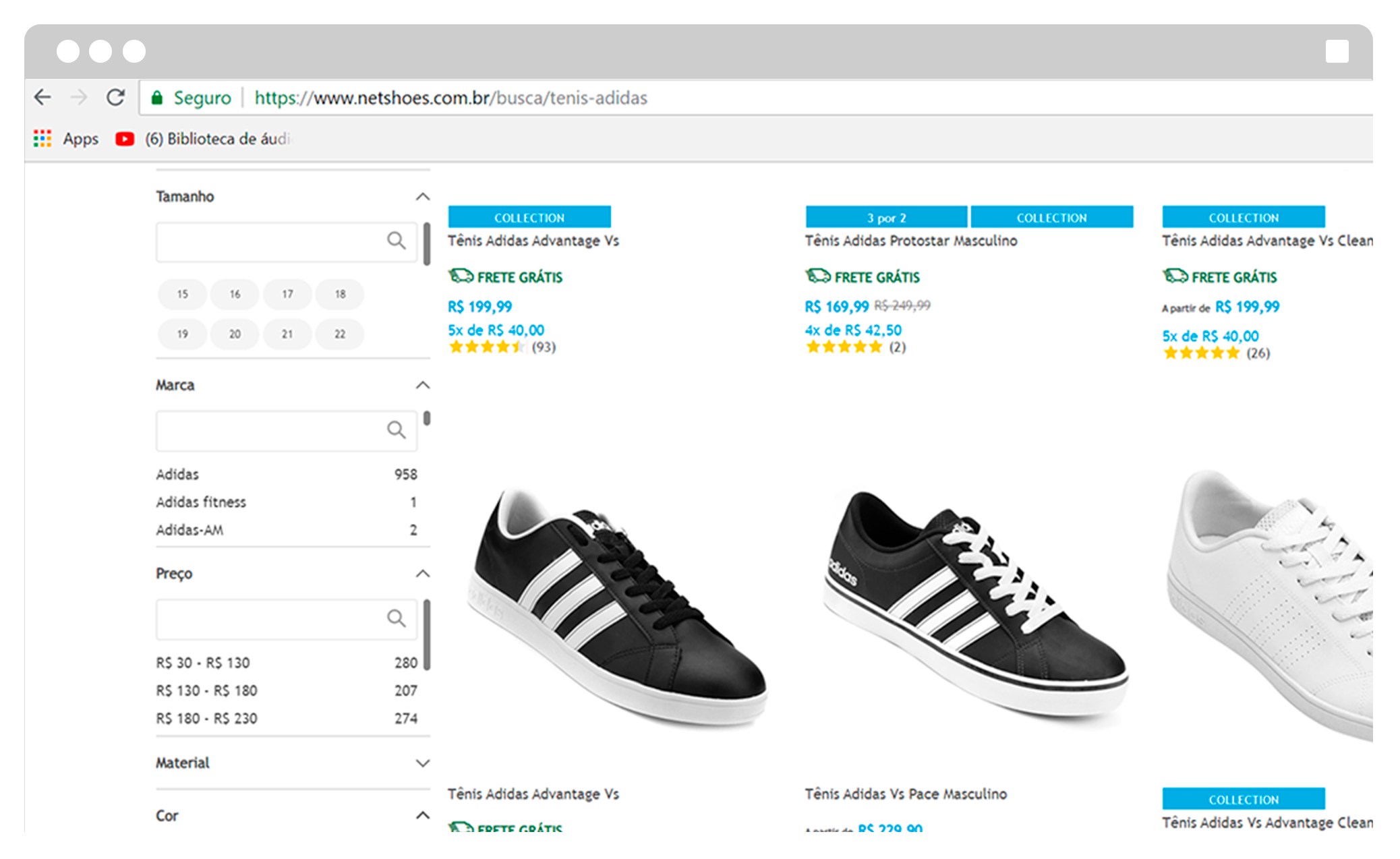
Task: Collapse the Marca filter section
Action: [x=423, y=386]
